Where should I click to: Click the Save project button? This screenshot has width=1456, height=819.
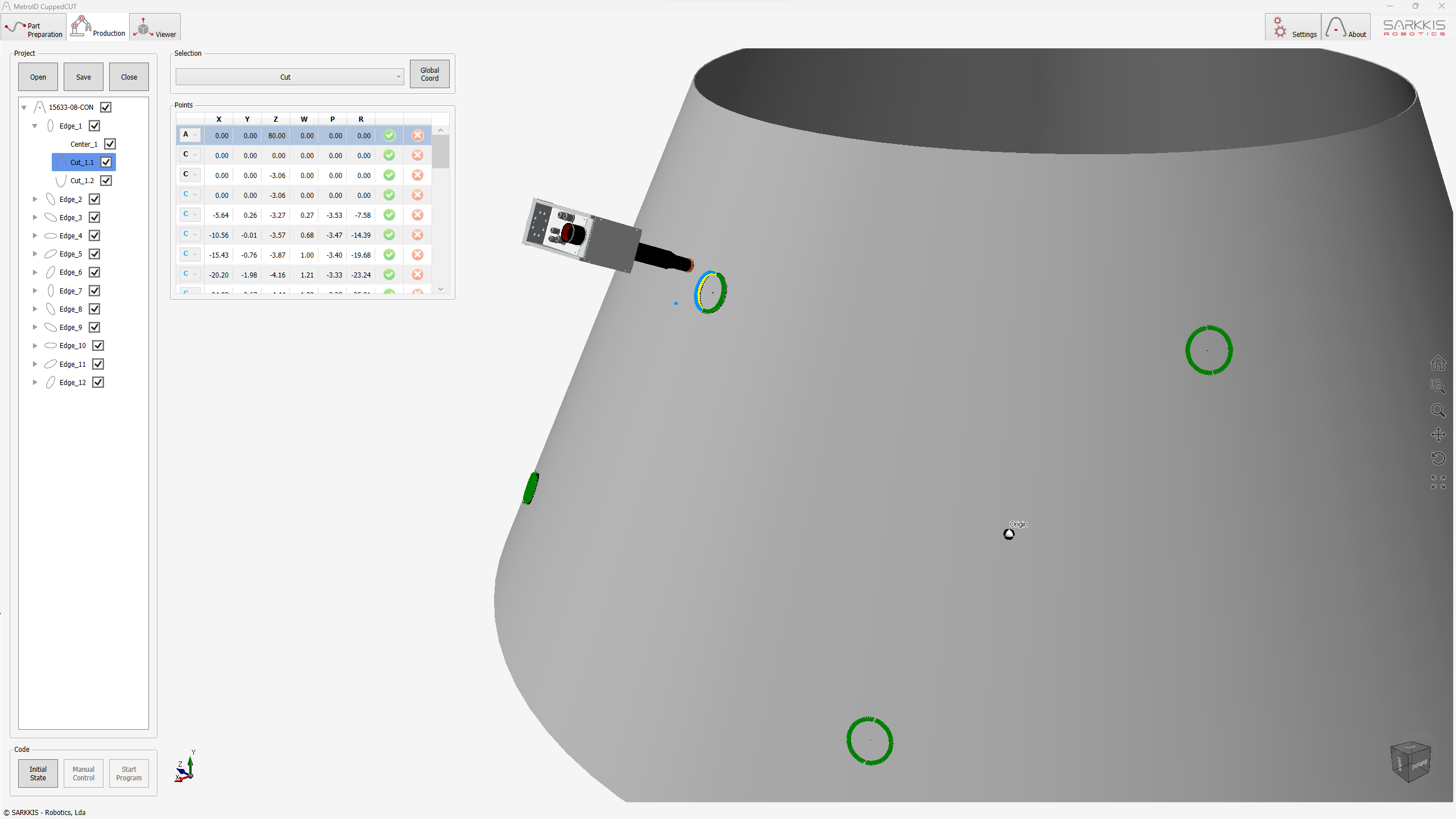click(x=84, y=77)
